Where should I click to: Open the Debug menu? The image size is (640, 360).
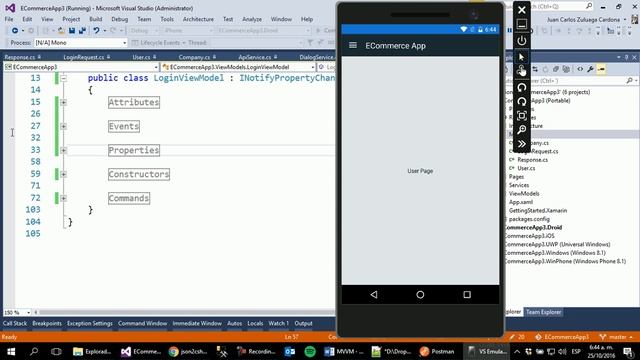tap(119, 19)
